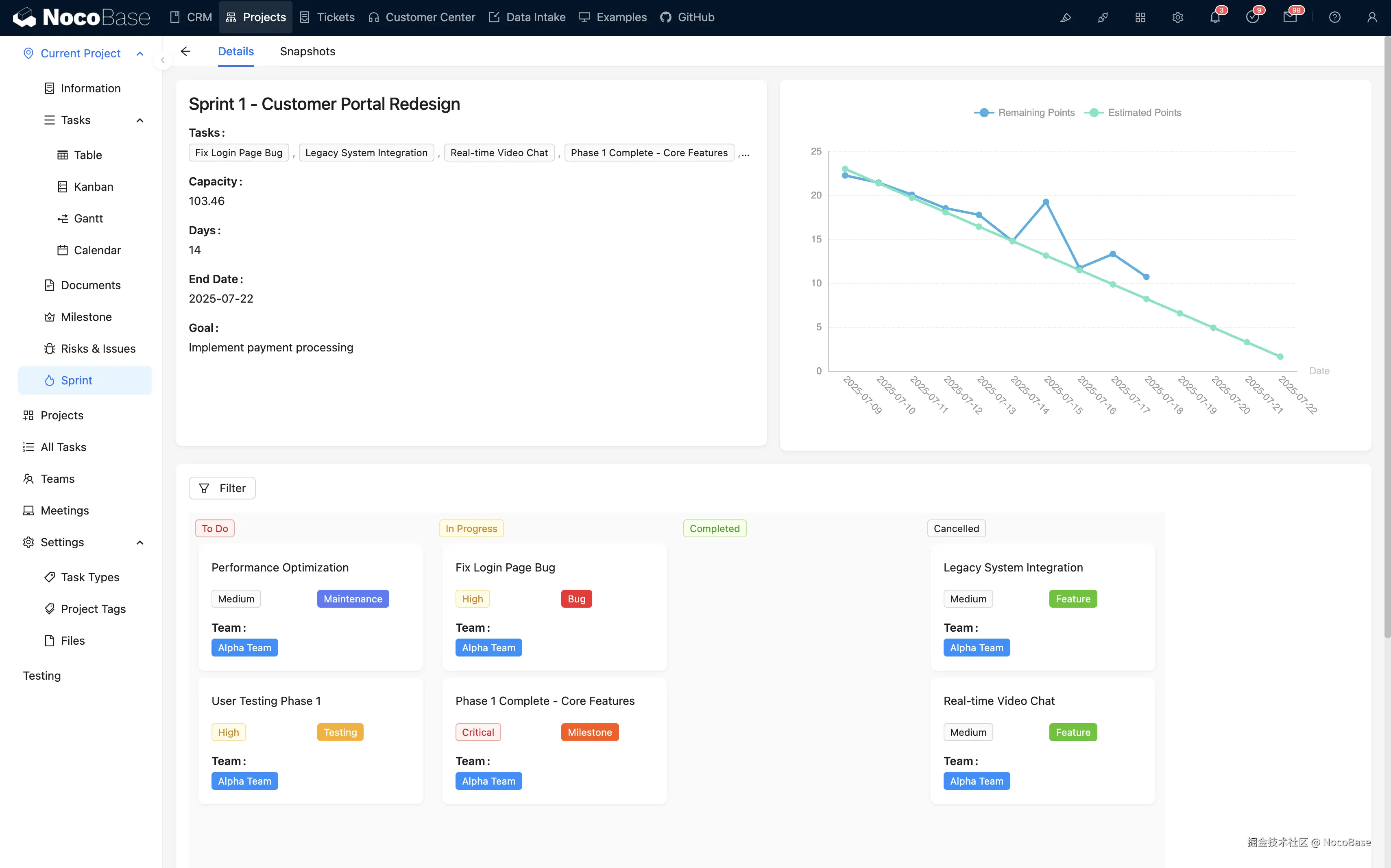The image size is (1391, 868).
Task: Open the Fix Login Page Bug task tag
Action: pos(239,153)
